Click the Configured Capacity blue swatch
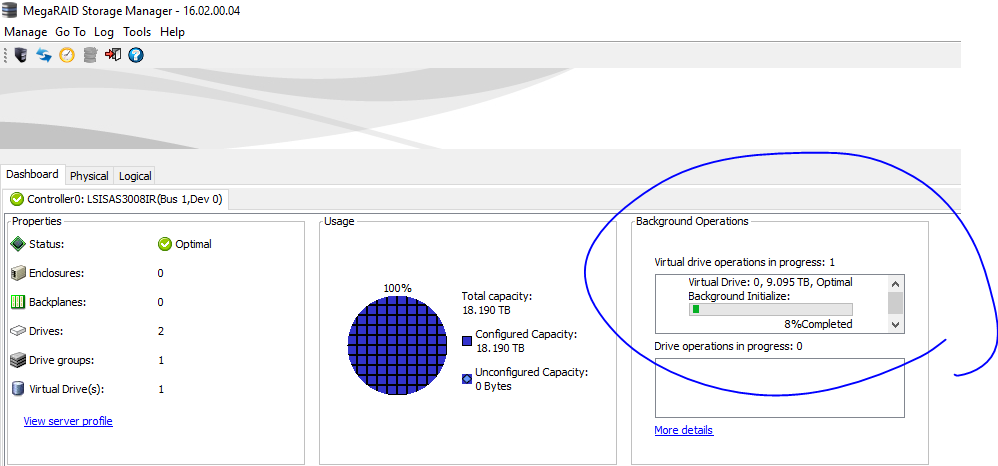Image resolution: width=998 pixels, height=466 pixels. coord(467,341)
